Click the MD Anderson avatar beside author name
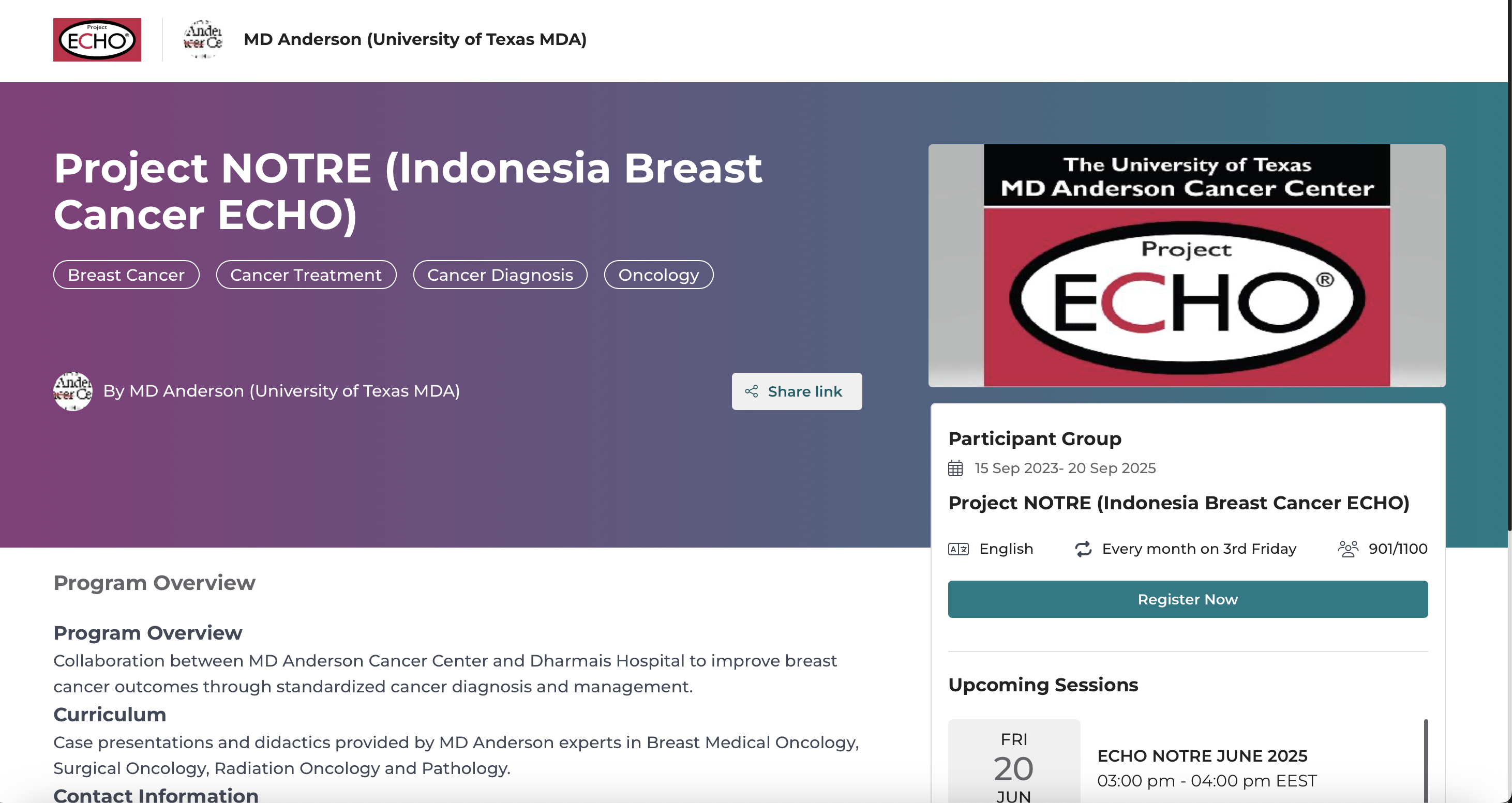The height and width of the screenshot is (803, 1512). point(73,391)
